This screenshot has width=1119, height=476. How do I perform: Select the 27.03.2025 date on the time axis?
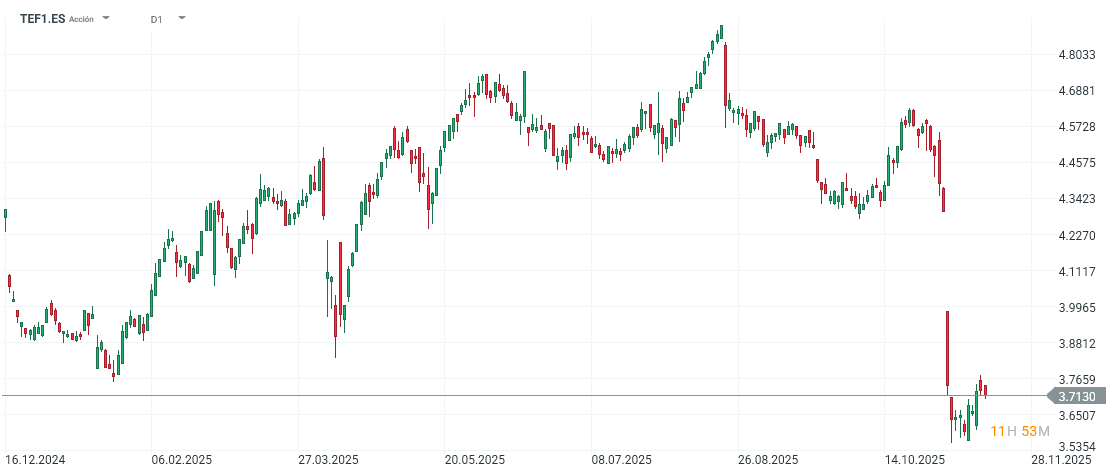[x=327, y=460]
